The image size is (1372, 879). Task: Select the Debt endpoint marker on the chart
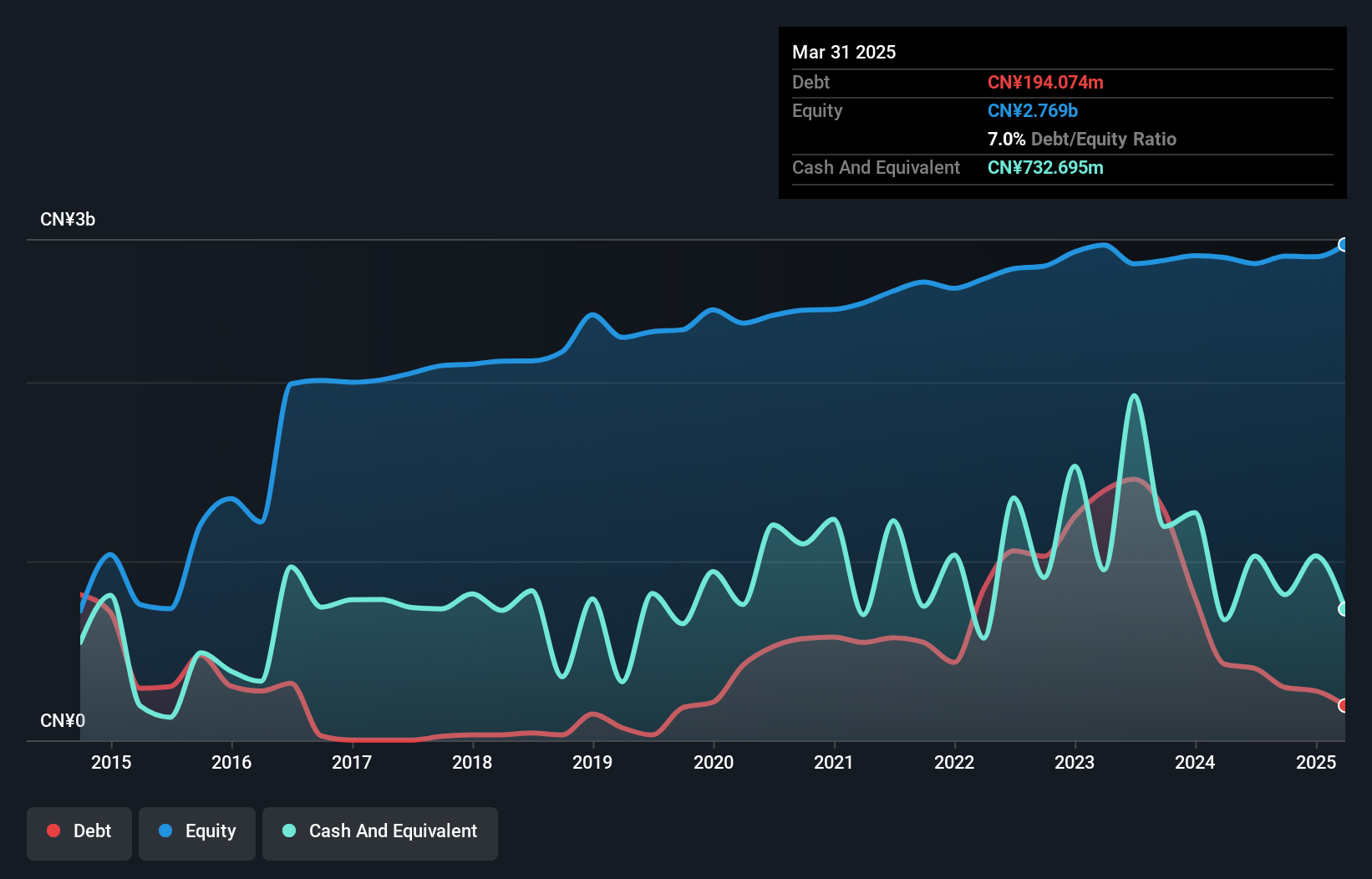pos(1344,705)
